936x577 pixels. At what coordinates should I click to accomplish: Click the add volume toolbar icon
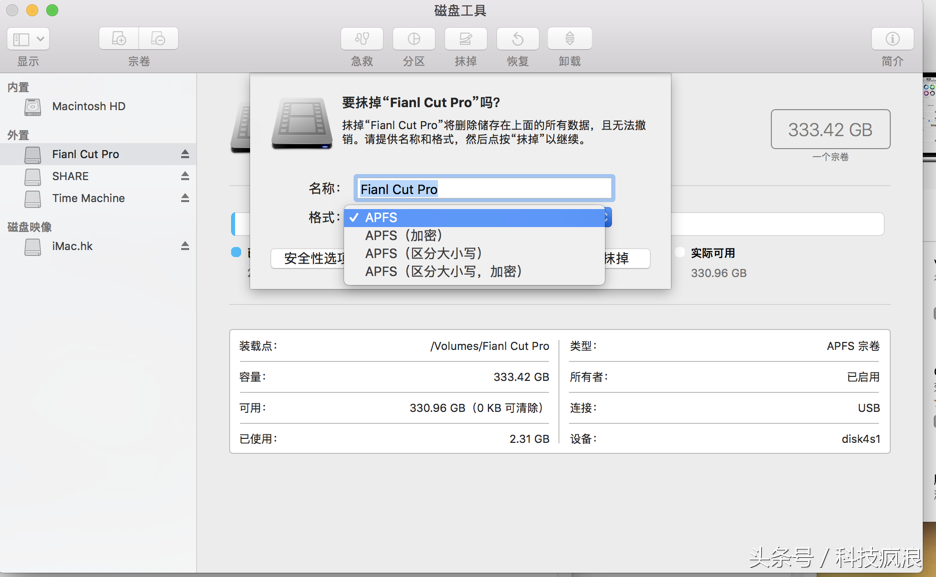119,39
